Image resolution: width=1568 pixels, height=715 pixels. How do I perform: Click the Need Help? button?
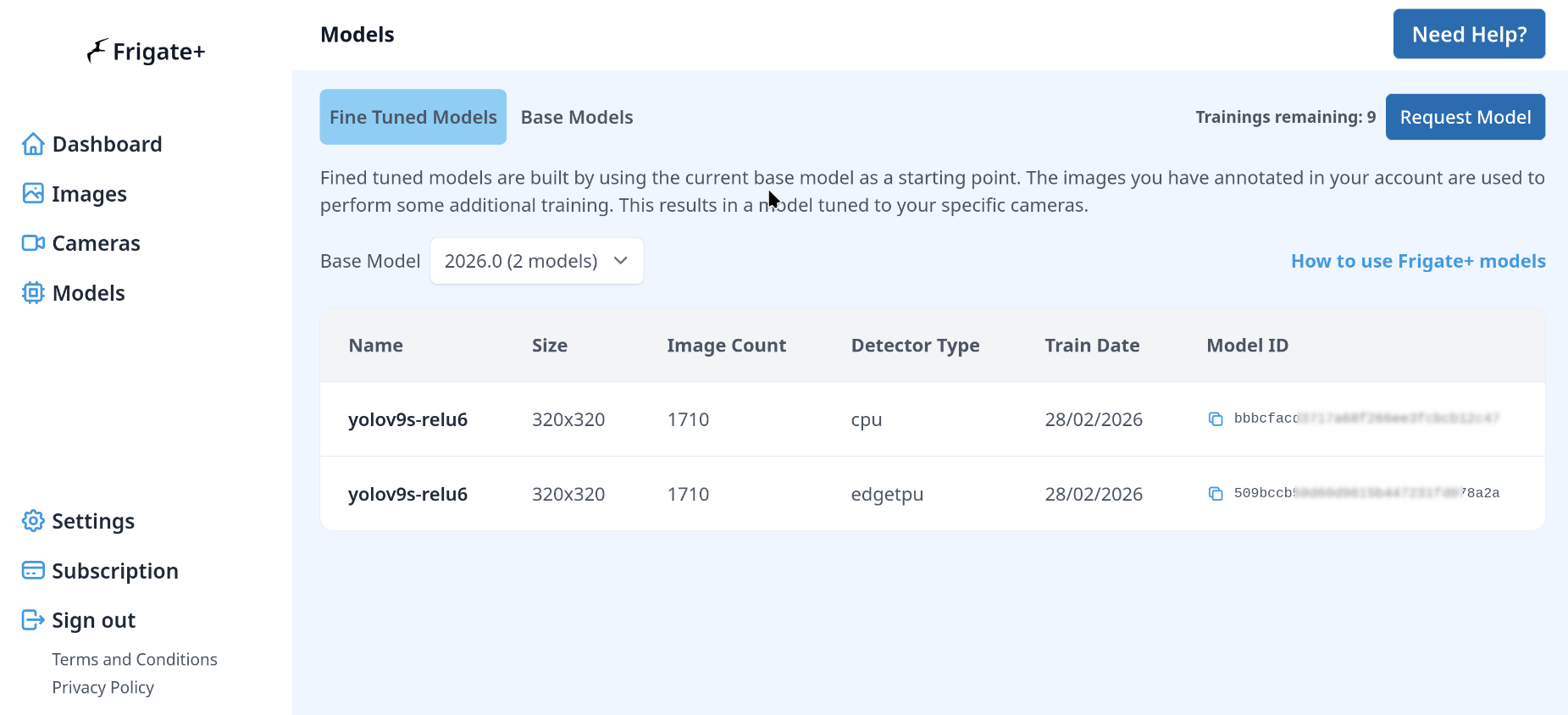(x=1469, y=34)
